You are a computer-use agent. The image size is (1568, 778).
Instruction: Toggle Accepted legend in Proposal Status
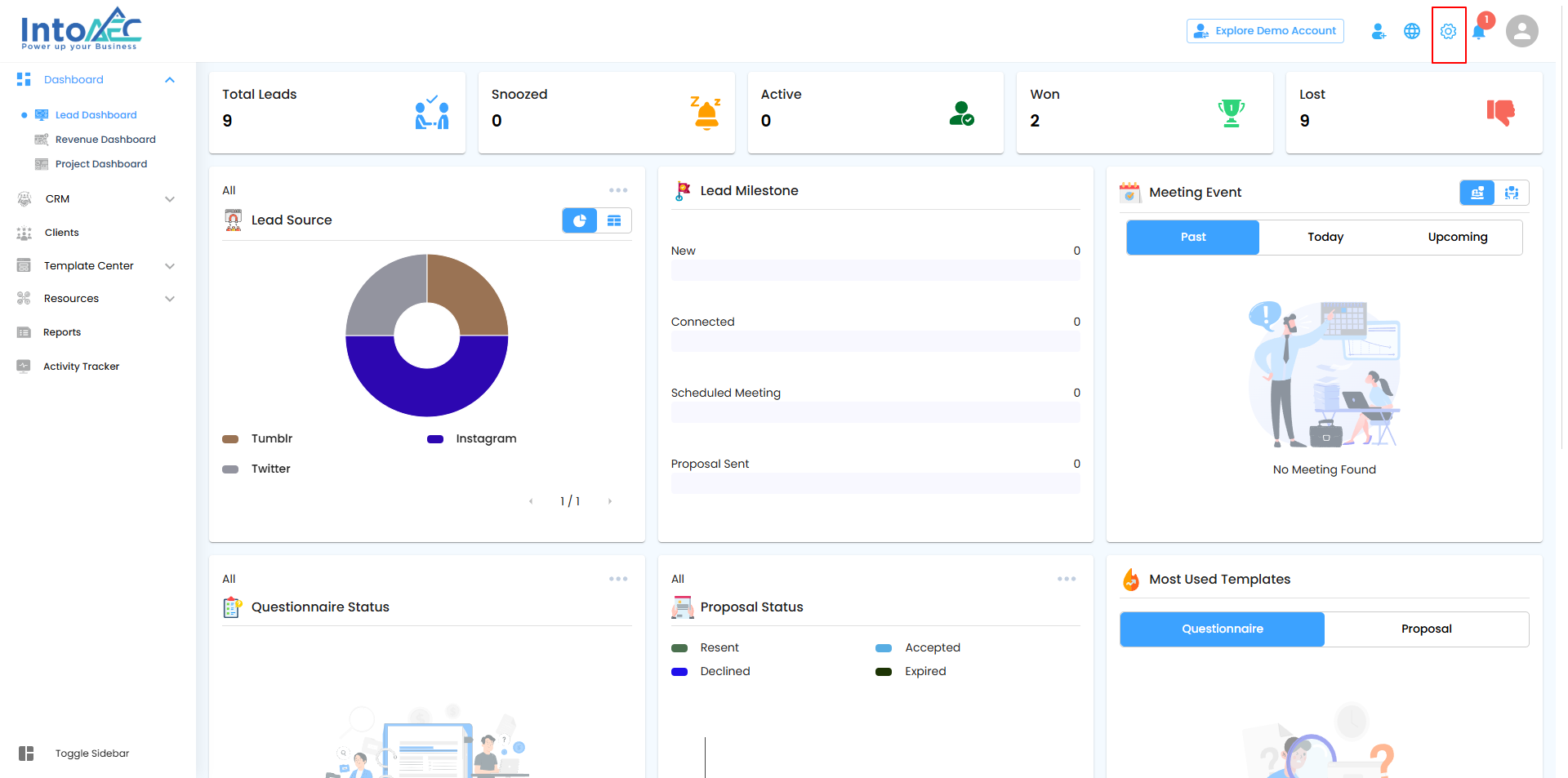coord(918,648)
